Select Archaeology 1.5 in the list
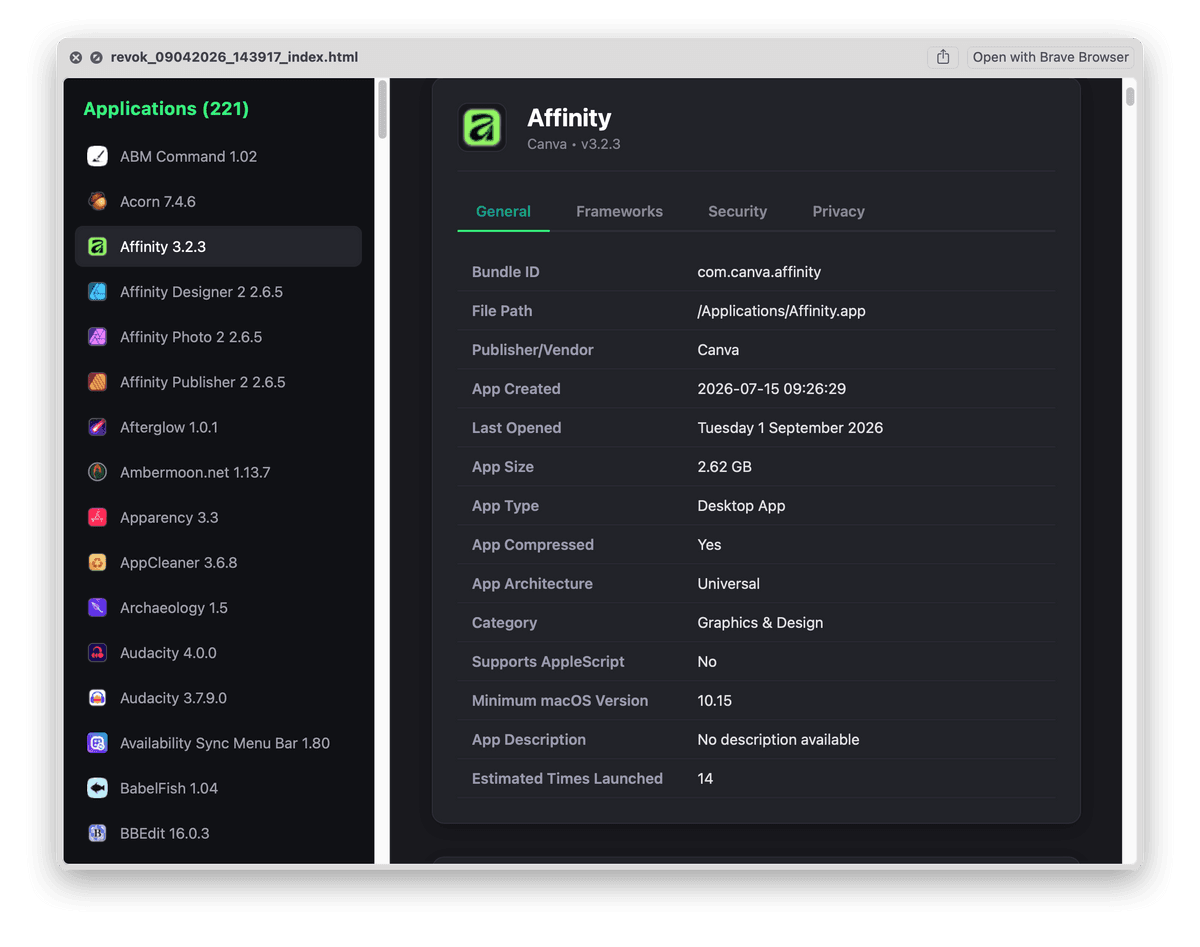This screenshot has height=947, width=1200. click(x=218, y=607)
